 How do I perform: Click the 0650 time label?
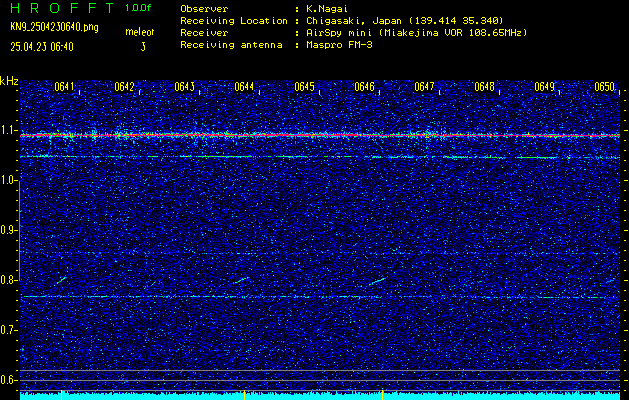click(605, 87)
